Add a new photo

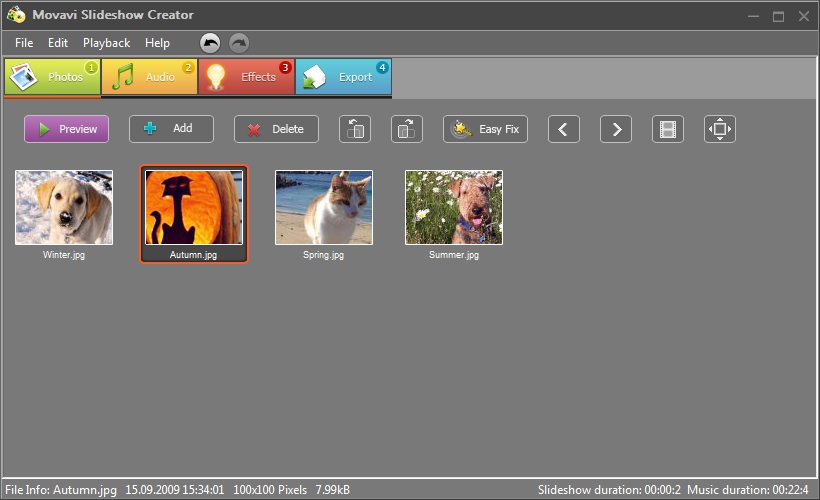pos(171,129)
